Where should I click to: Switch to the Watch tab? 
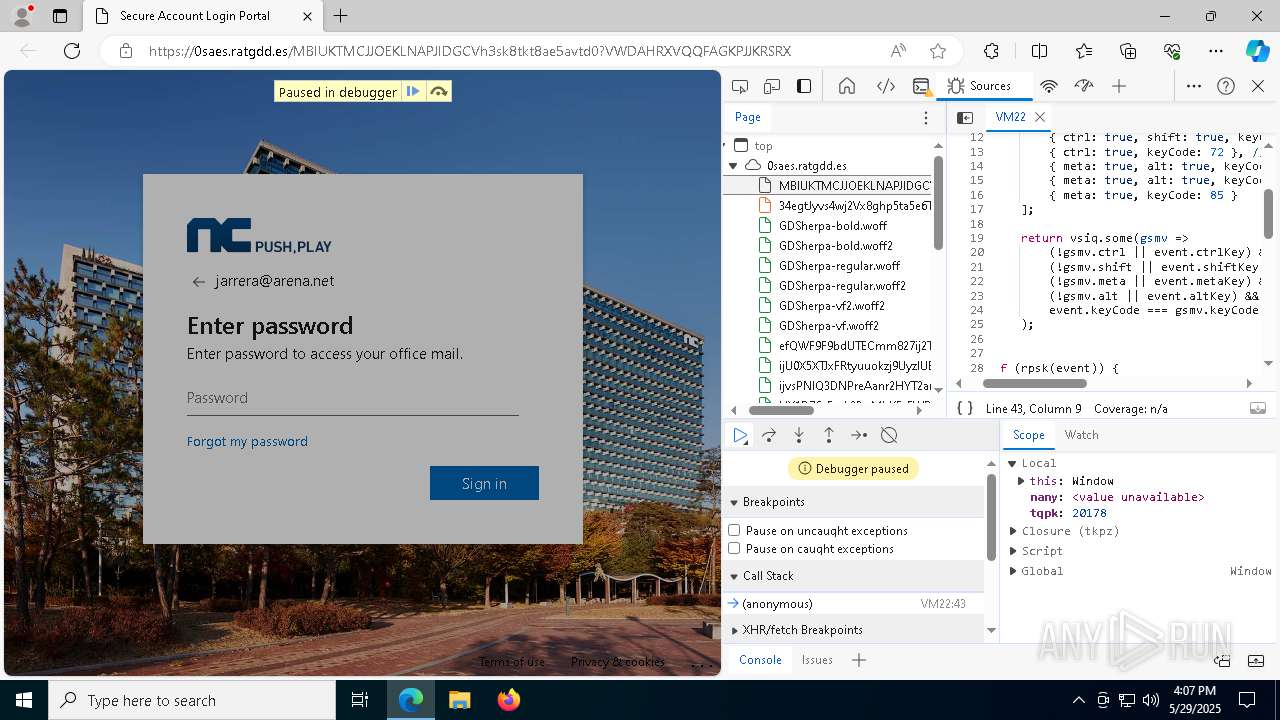pyautogui.click(x=1081, y=435)
